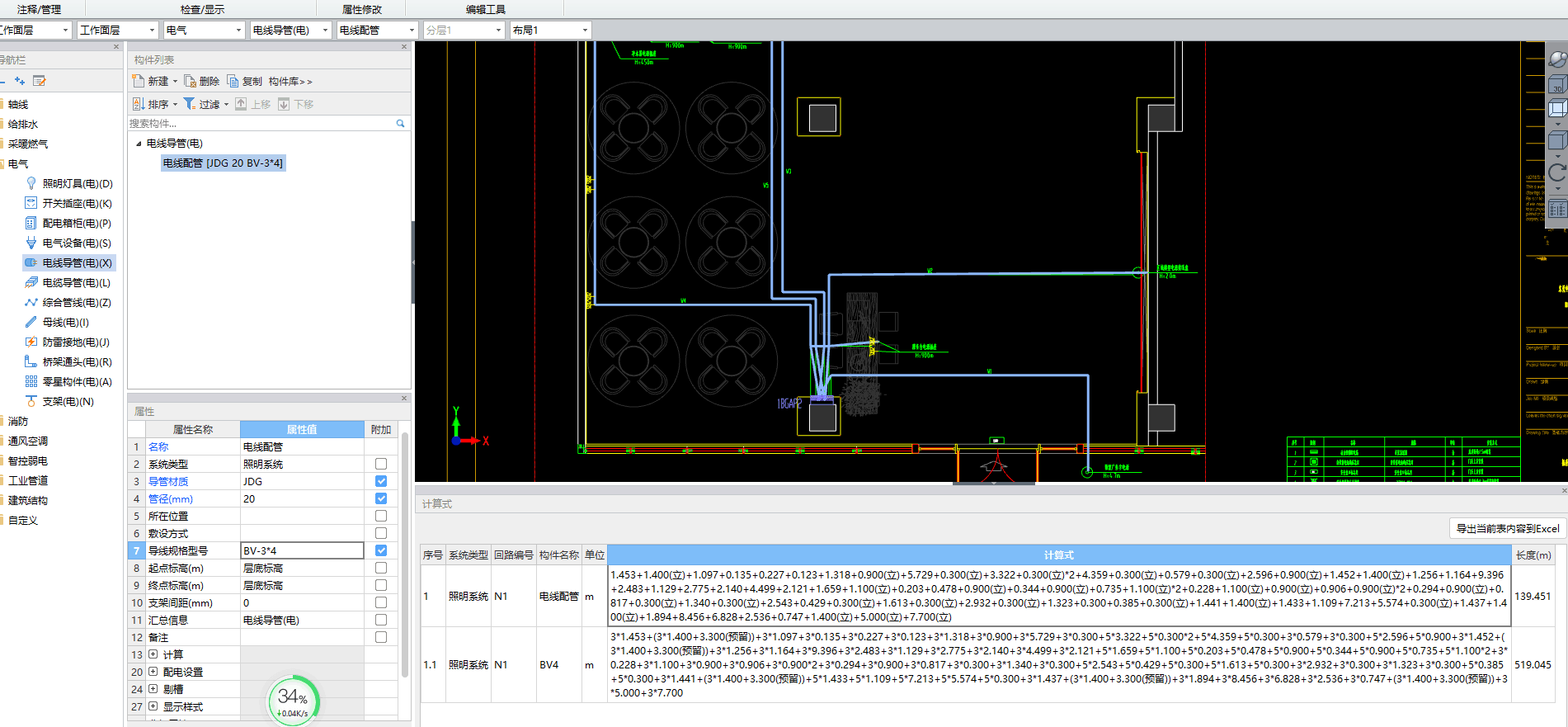Click the 删除 button in component list
The width and height of the screenshot is (1568, 727).
(202, 82)
